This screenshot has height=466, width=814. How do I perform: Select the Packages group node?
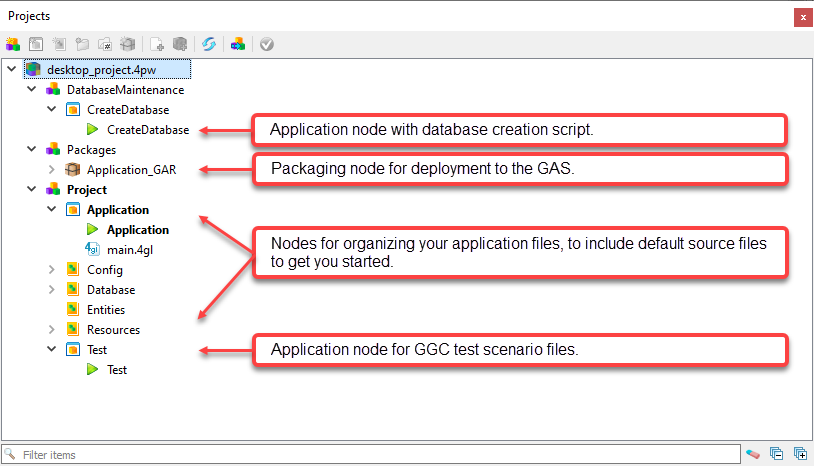91,150
